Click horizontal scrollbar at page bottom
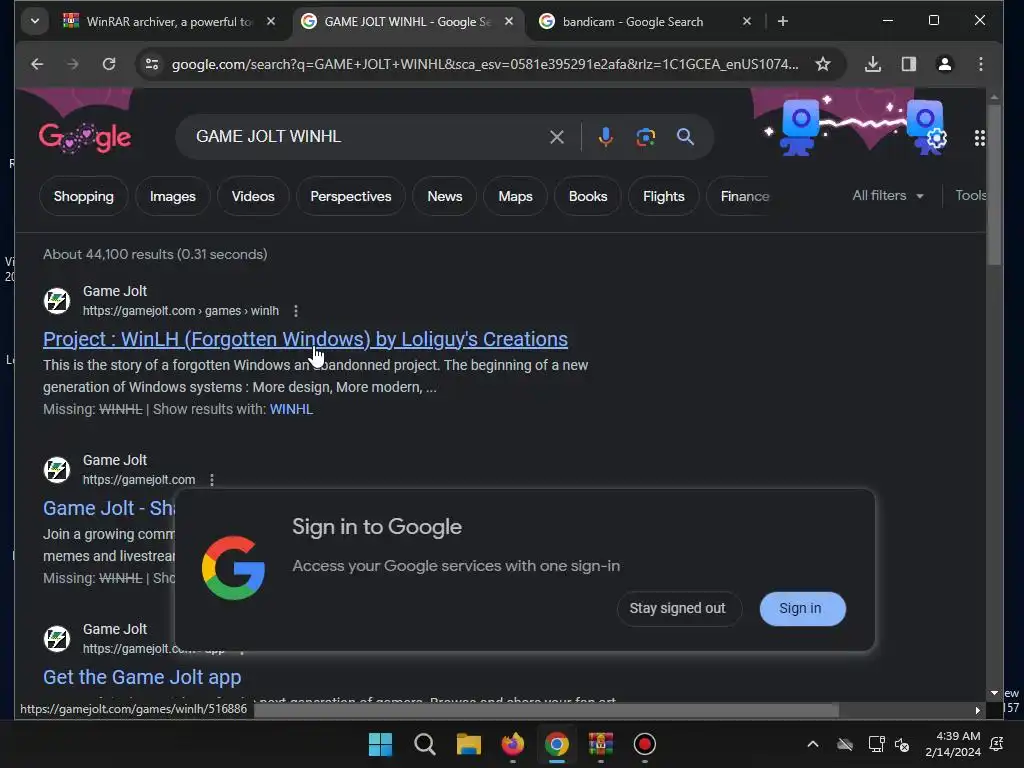The image size is (1024, 768). click(546, 710)
